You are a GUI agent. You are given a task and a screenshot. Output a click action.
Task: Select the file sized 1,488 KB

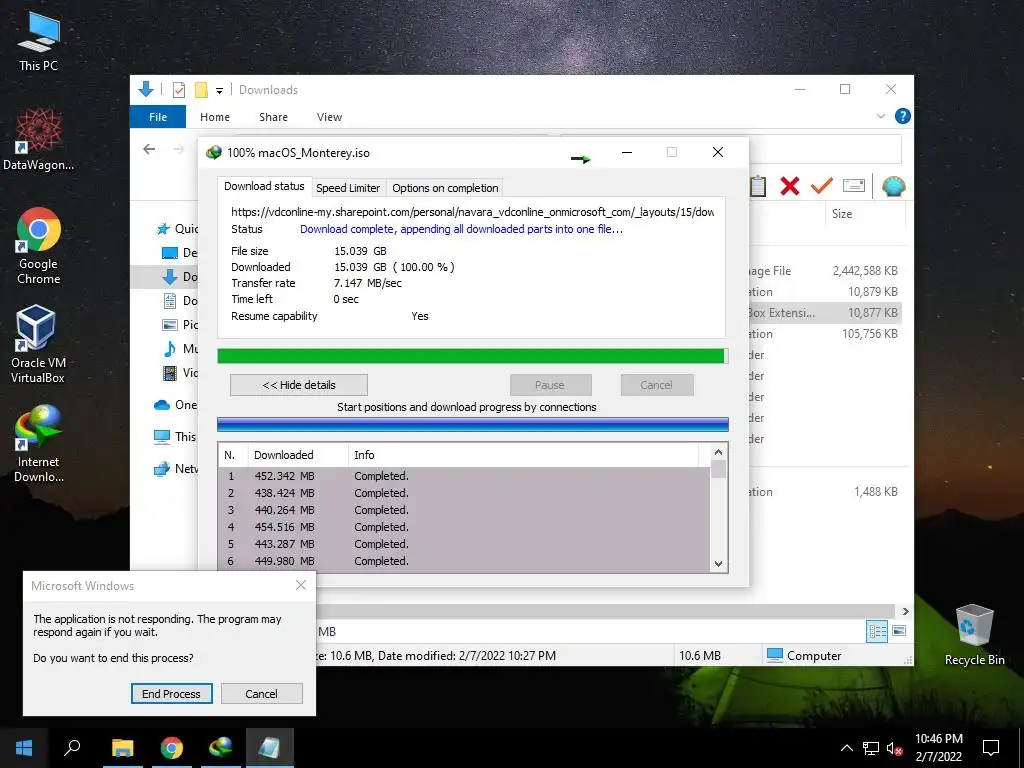click(825, 492)
